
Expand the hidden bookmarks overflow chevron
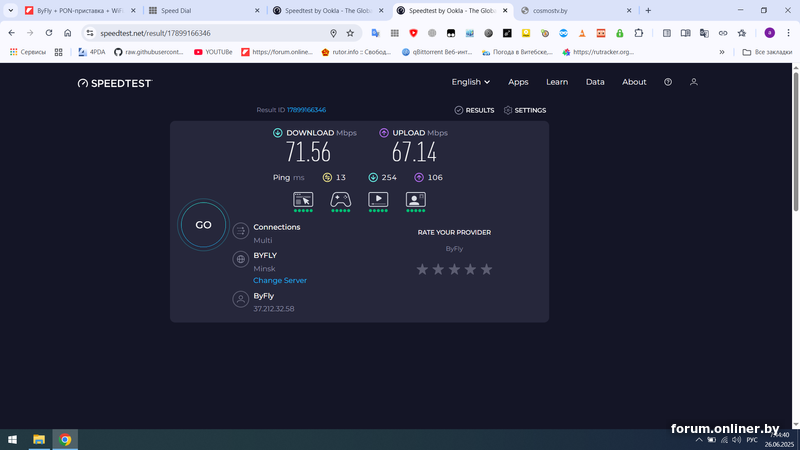(721, 51)
